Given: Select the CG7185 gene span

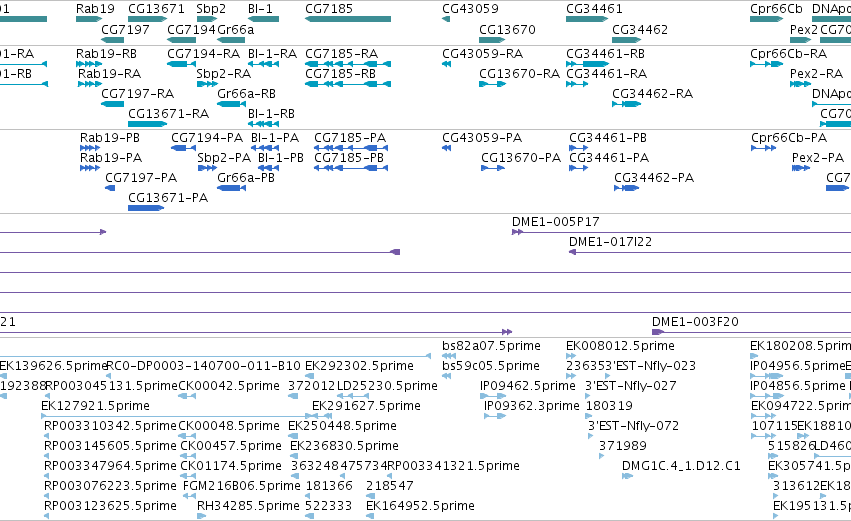Looking at the screenshot, I should [348, 19].
